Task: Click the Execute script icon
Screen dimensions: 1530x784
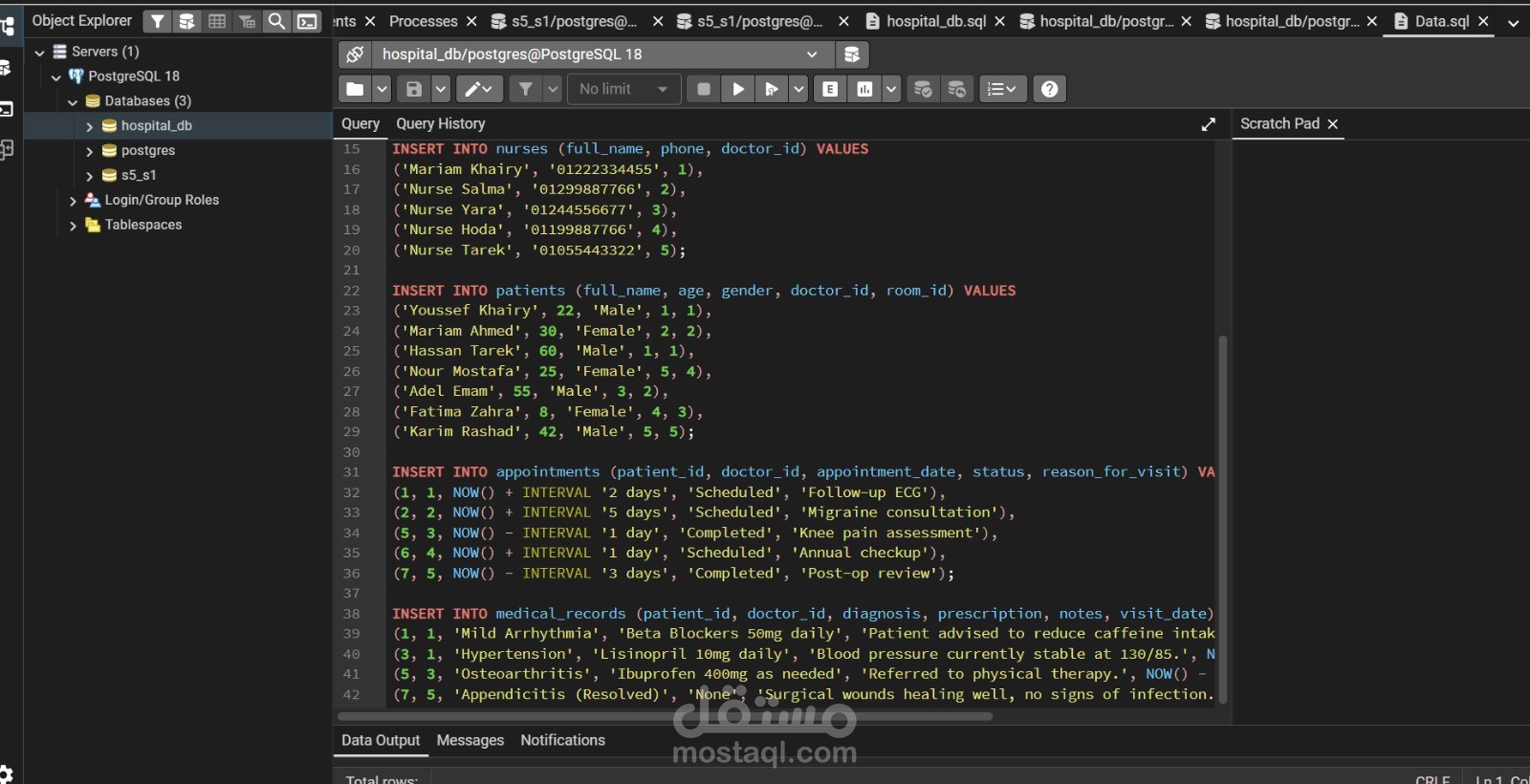Action: 771,89
